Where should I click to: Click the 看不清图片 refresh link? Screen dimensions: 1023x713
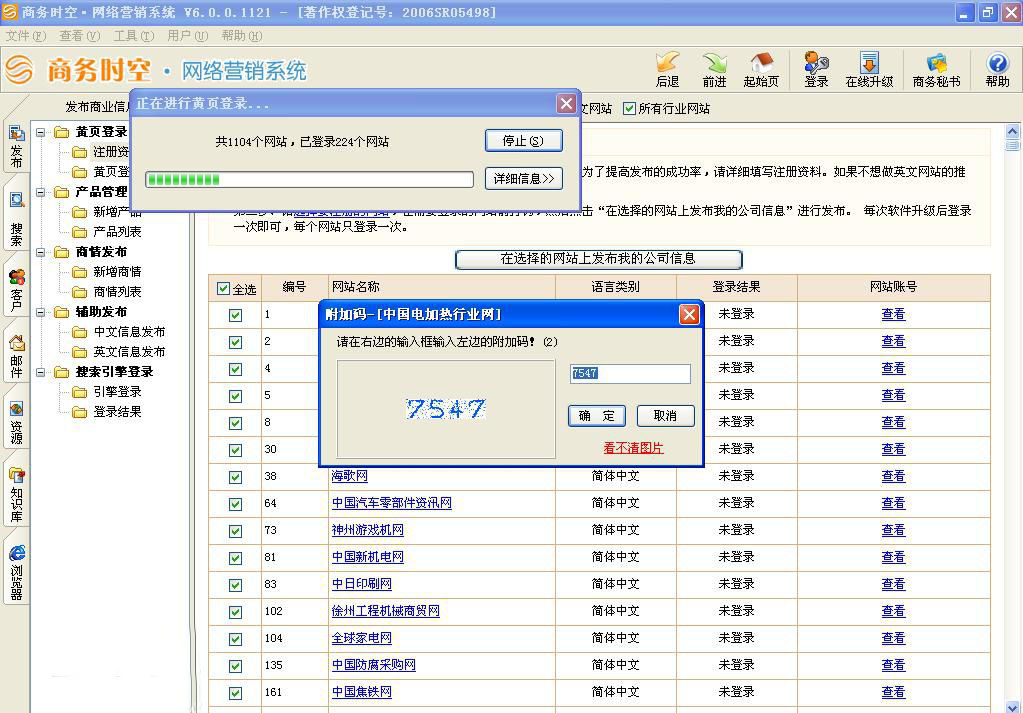click(633, 448)
